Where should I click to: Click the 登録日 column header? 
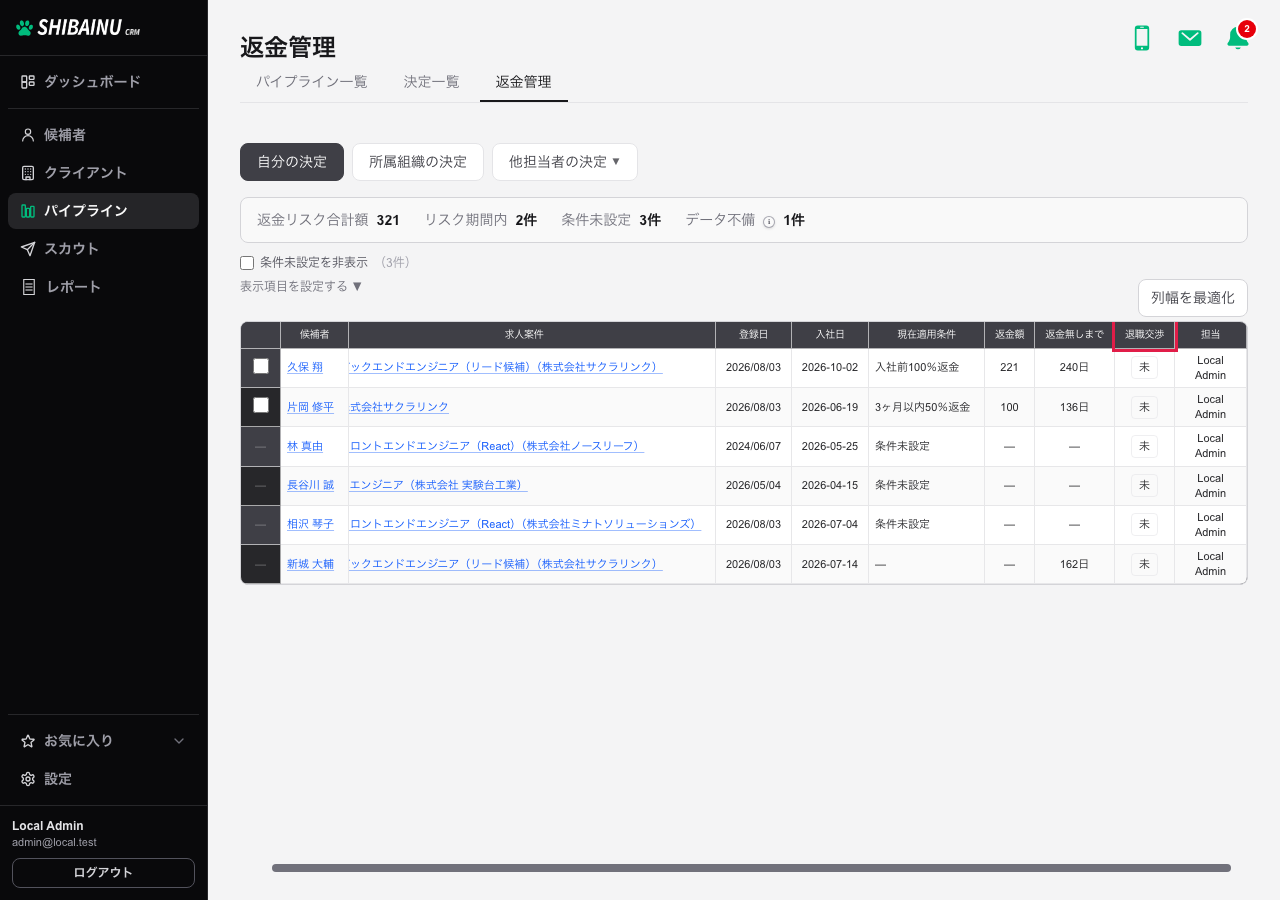754,335
